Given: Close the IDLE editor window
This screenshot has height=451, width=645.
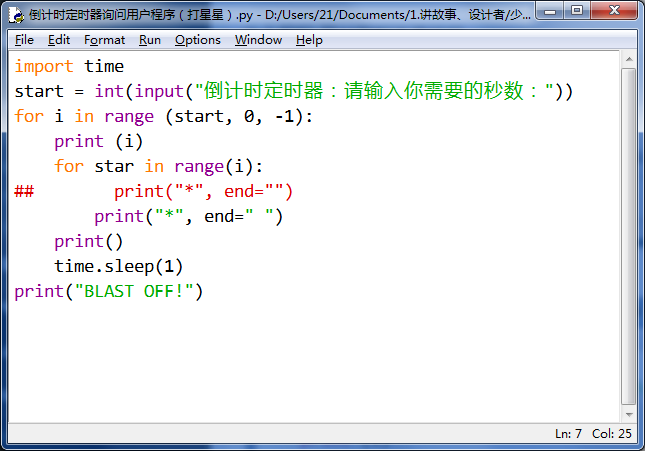Looking at the screenshot, I should pos(614,11).
